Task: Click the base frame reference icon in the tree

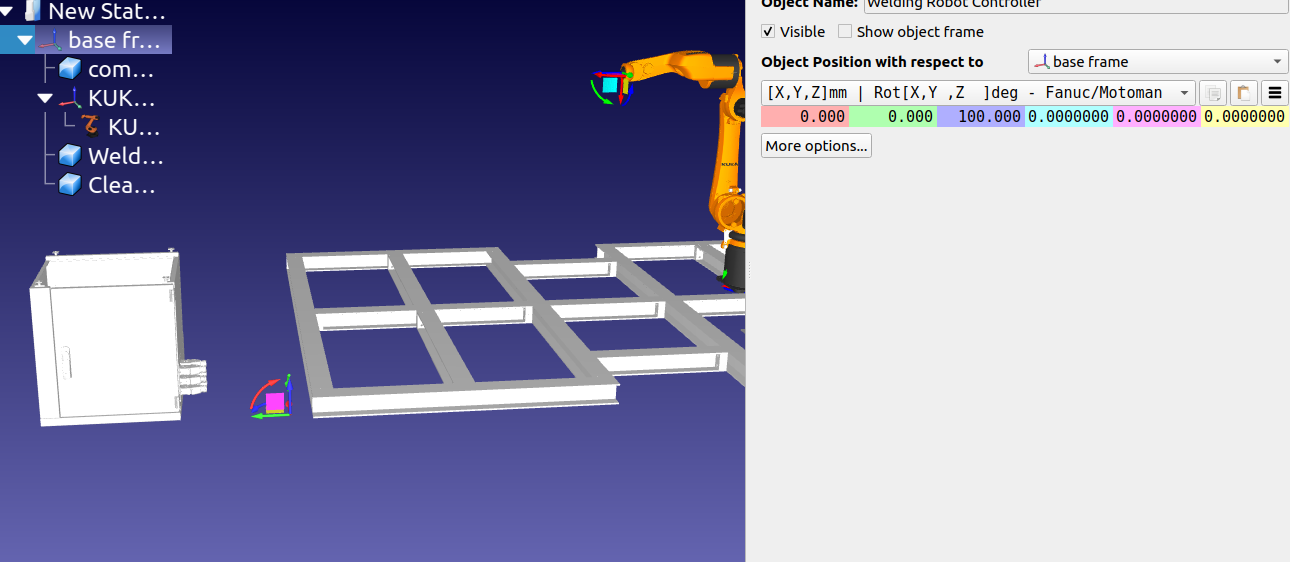Action: point(50,40)
